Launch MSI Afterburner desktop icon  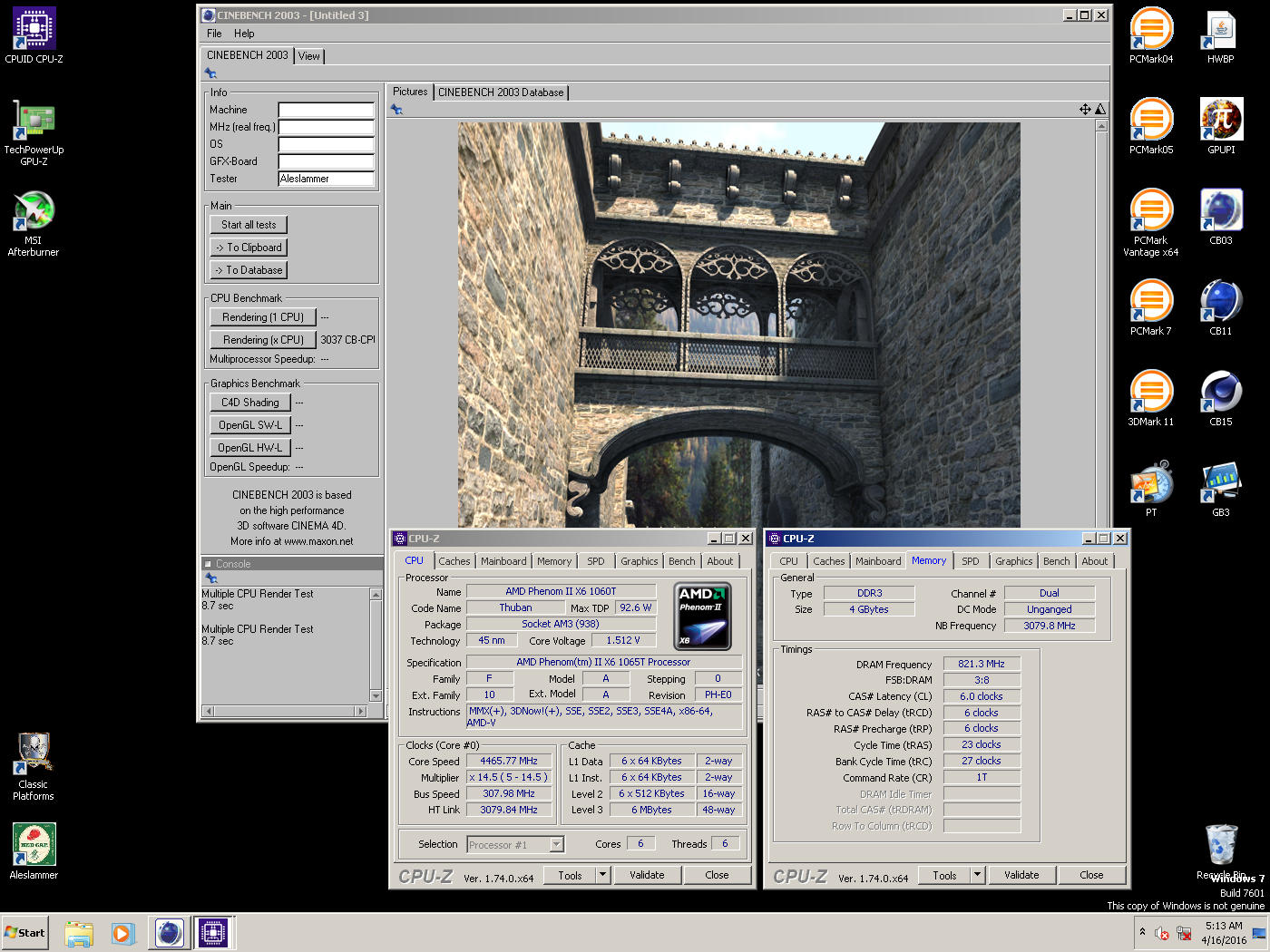[x=34, y=224]
